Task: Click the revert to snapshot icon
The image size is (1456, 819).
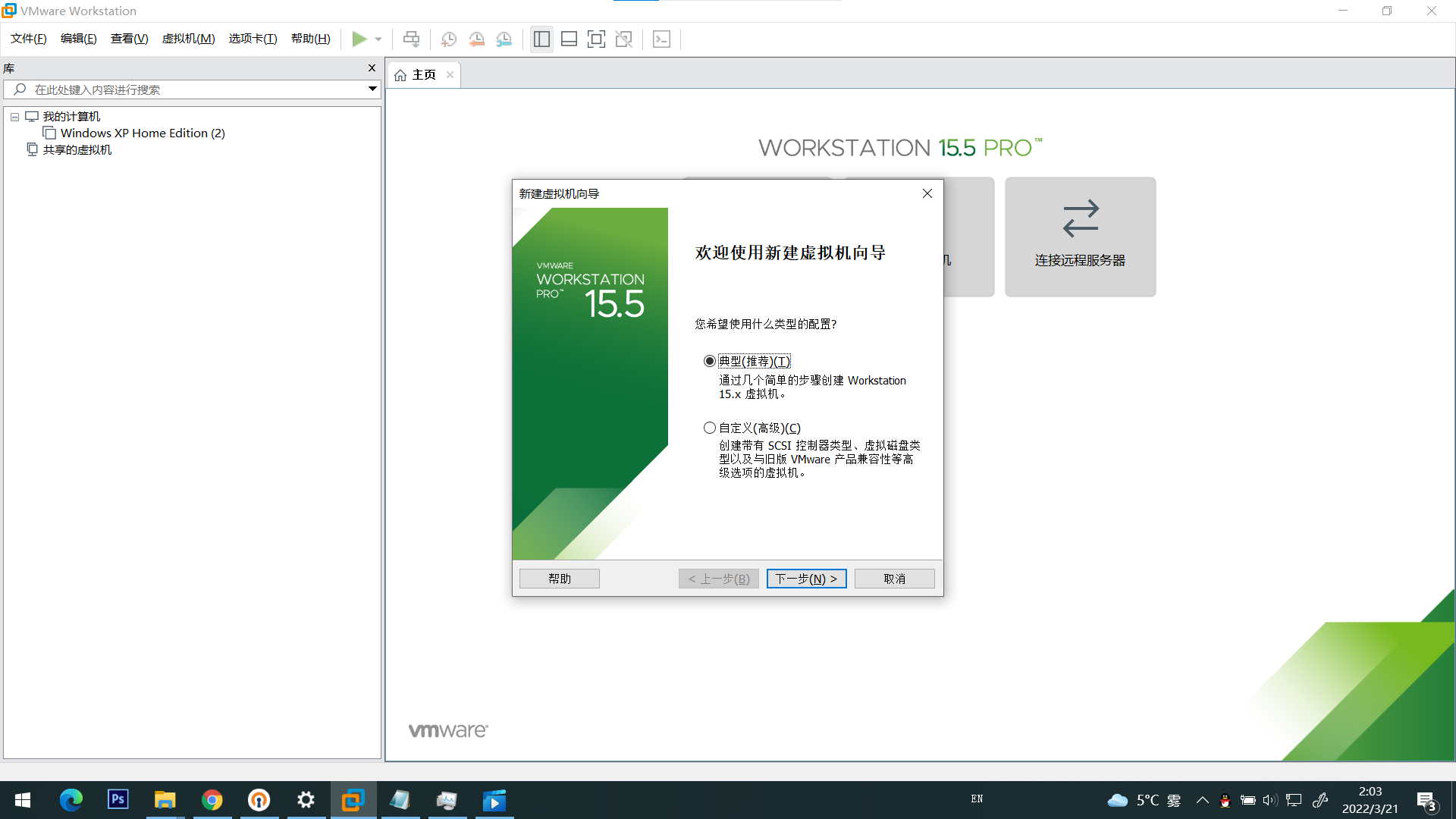Action: [x=476, y=39]
